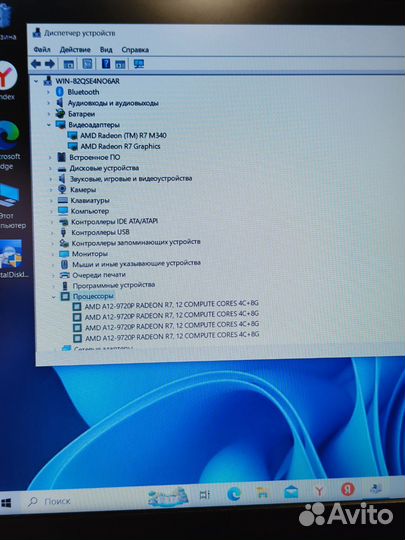Screen dimensions: 405x540
Task: Collapse the WIN-82QSE4NO6AR root node
Action: click(36, 81)
